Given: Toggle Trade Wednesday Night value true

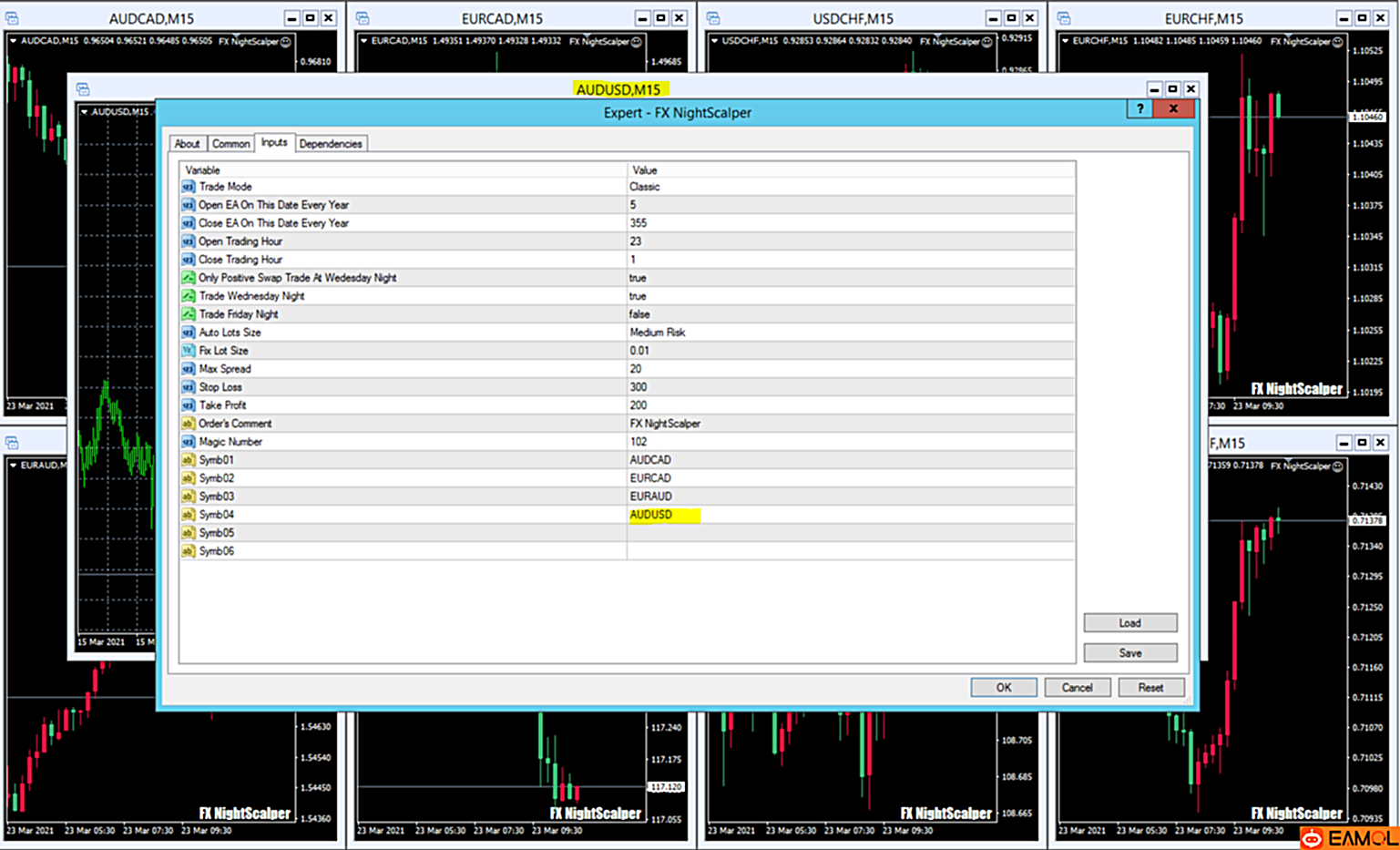Looking at the screenshot, I should click(x=638, y=296).
